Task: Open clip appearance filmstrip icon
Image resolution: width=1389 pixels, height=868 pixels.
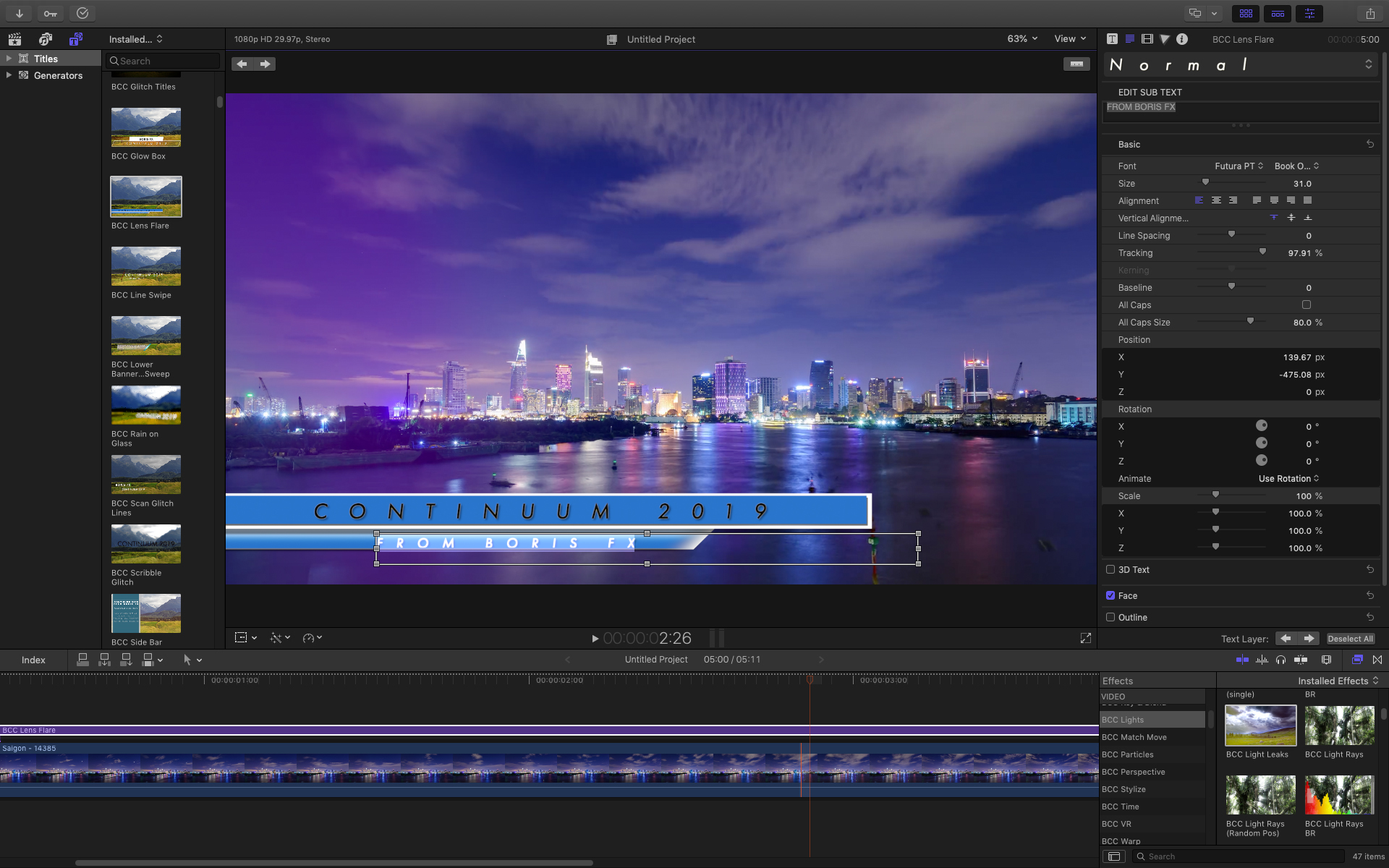Action: pyautogui.click(x=1326, y=660)
